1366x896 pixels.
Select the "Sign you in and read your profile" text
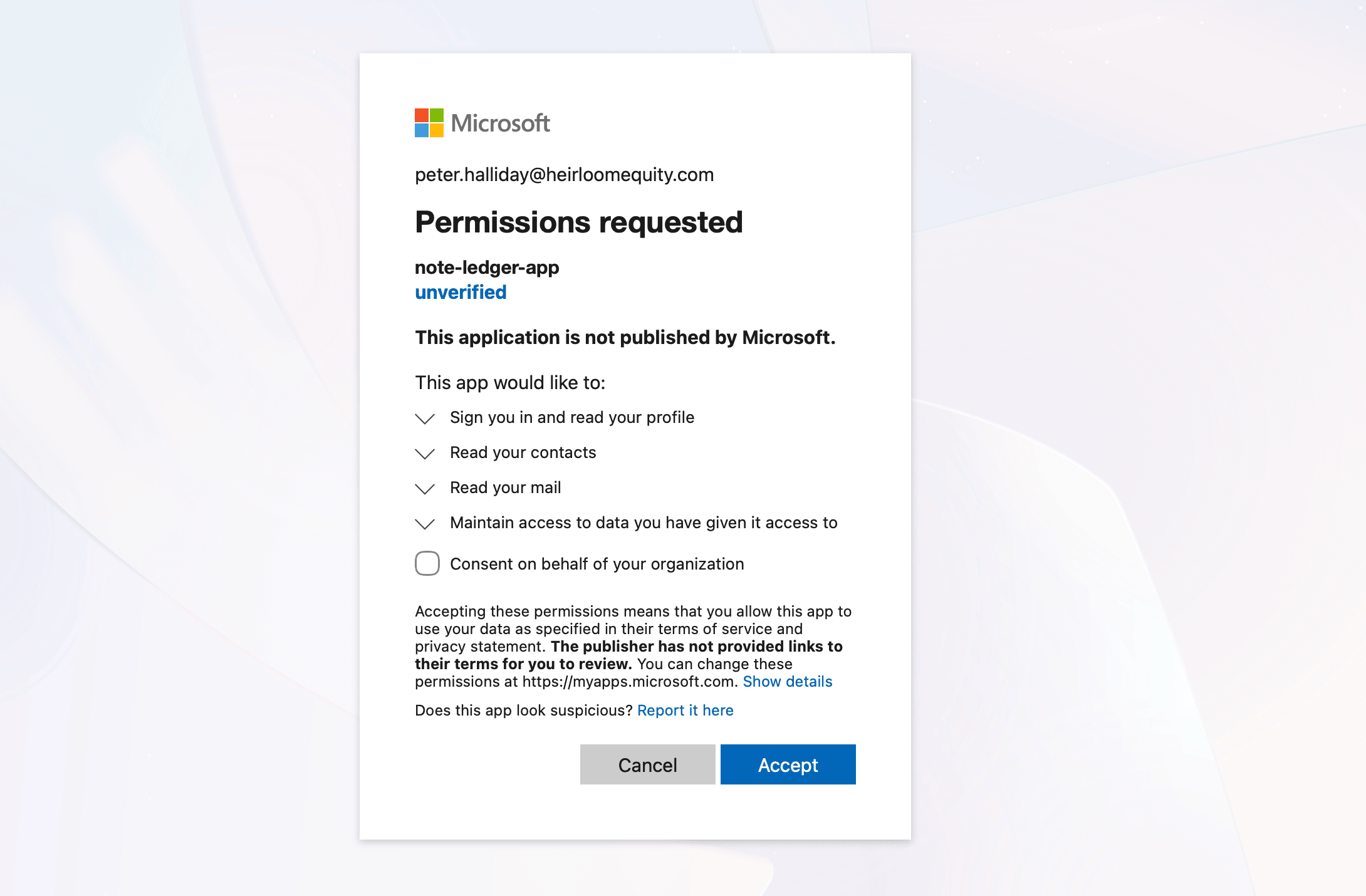click(x=571, y=417)
